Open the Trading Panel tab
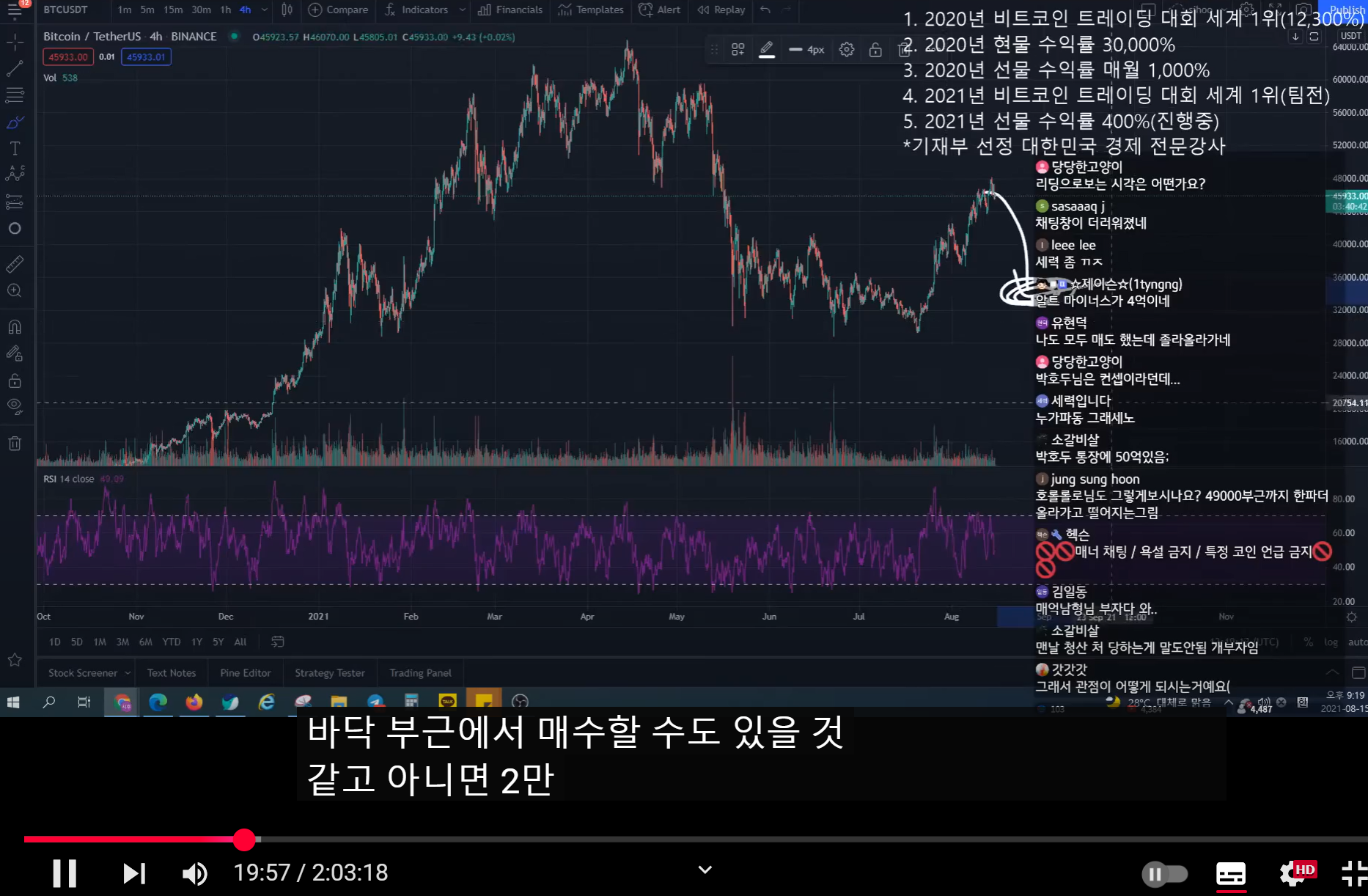 [421, 673]
